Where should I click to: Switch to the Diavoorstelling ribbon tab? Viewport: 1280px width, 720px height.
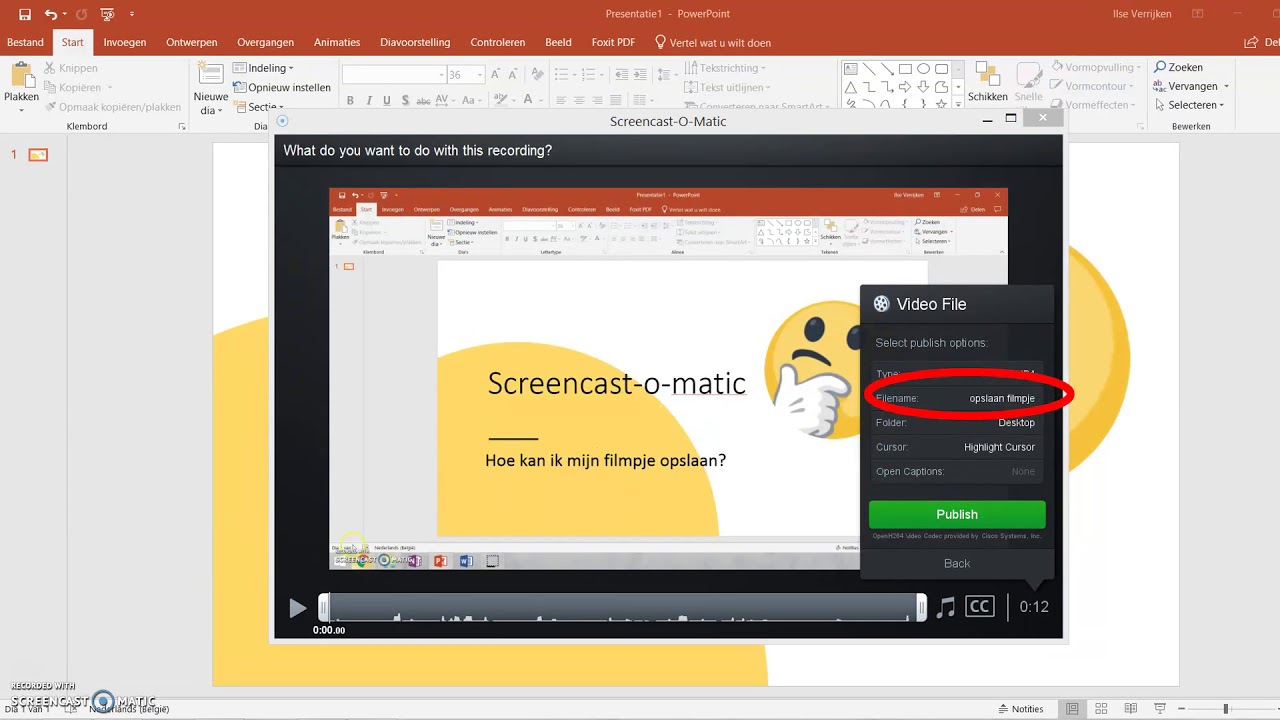[415, 42]
